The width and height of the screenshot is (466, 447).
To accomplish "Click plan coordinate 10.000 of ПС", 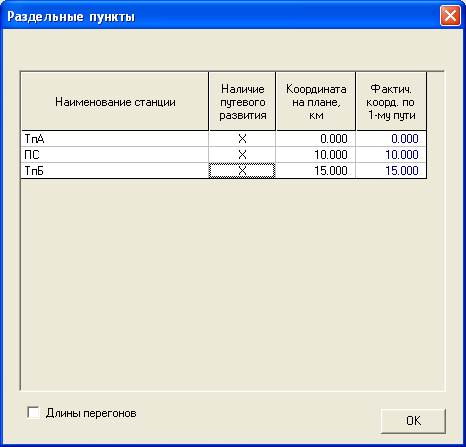I will click(x=316, y=155).
